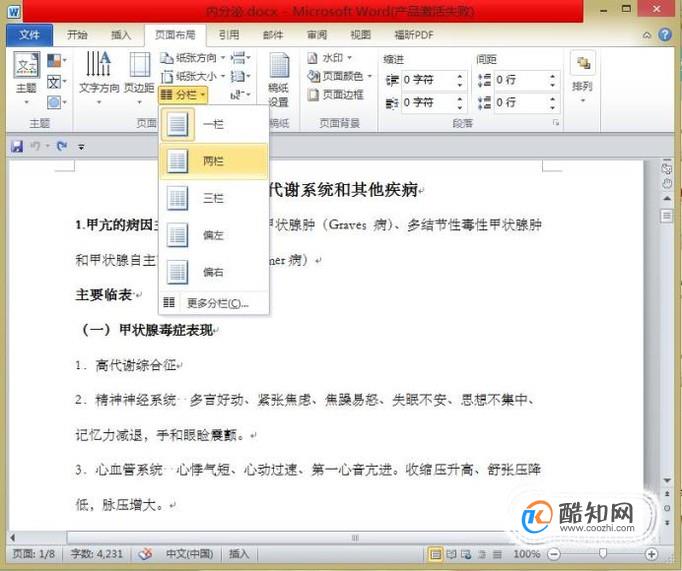This screenshot has width=682, height=571.
Task: Open Word Help question mark
Action: [665, 35]
